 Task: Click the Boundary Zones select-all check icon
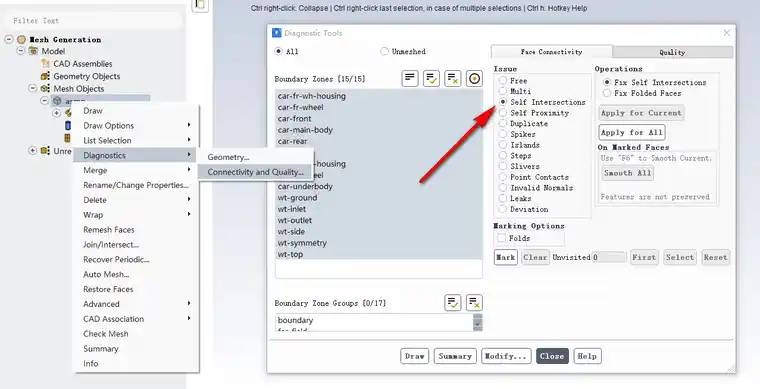[431, 78]
